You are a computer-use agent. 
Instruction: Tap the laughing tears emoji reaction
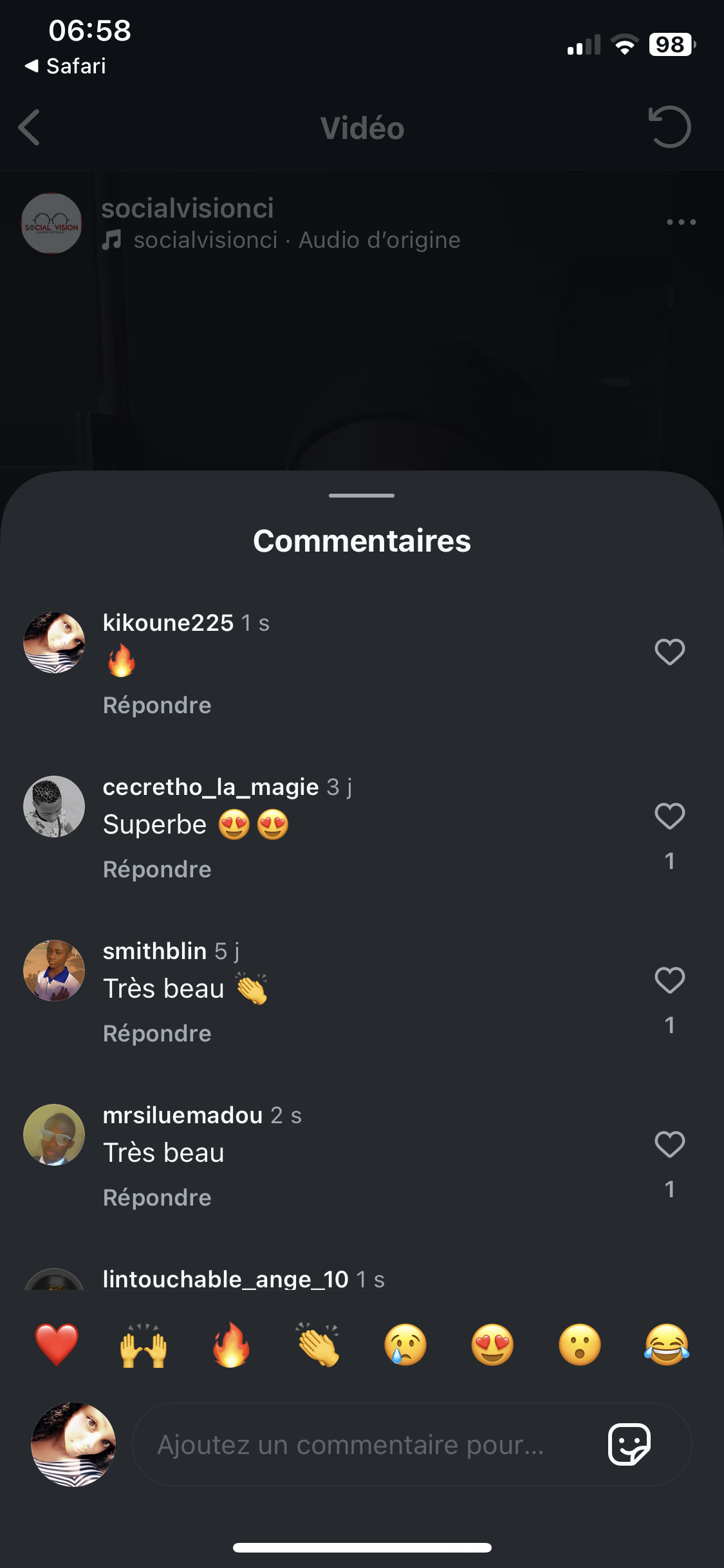[x=667, y=1344]
